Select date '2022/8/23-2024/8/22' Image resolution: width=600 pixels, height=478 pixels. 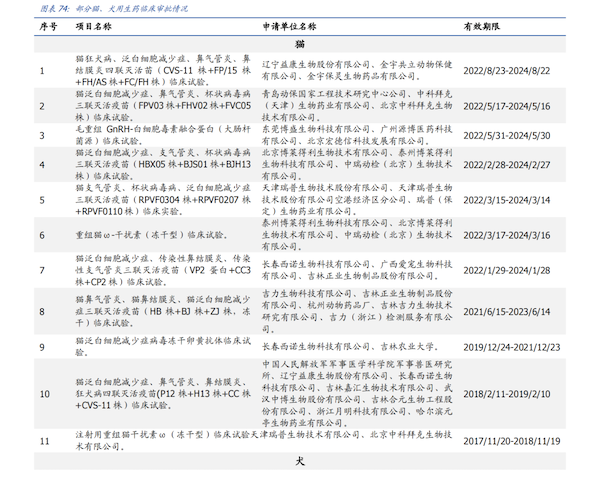point(507,71)
